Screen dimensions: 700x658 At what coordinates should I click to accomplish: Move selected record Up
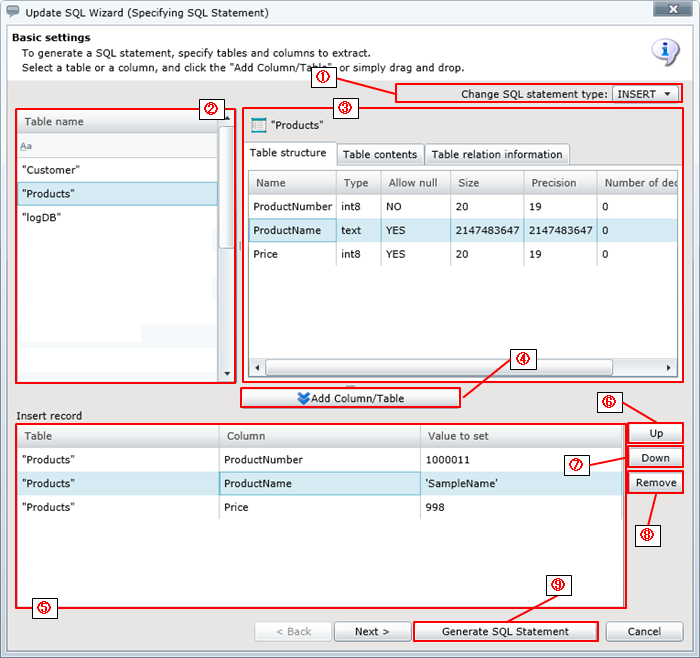(x=656, y=434)
